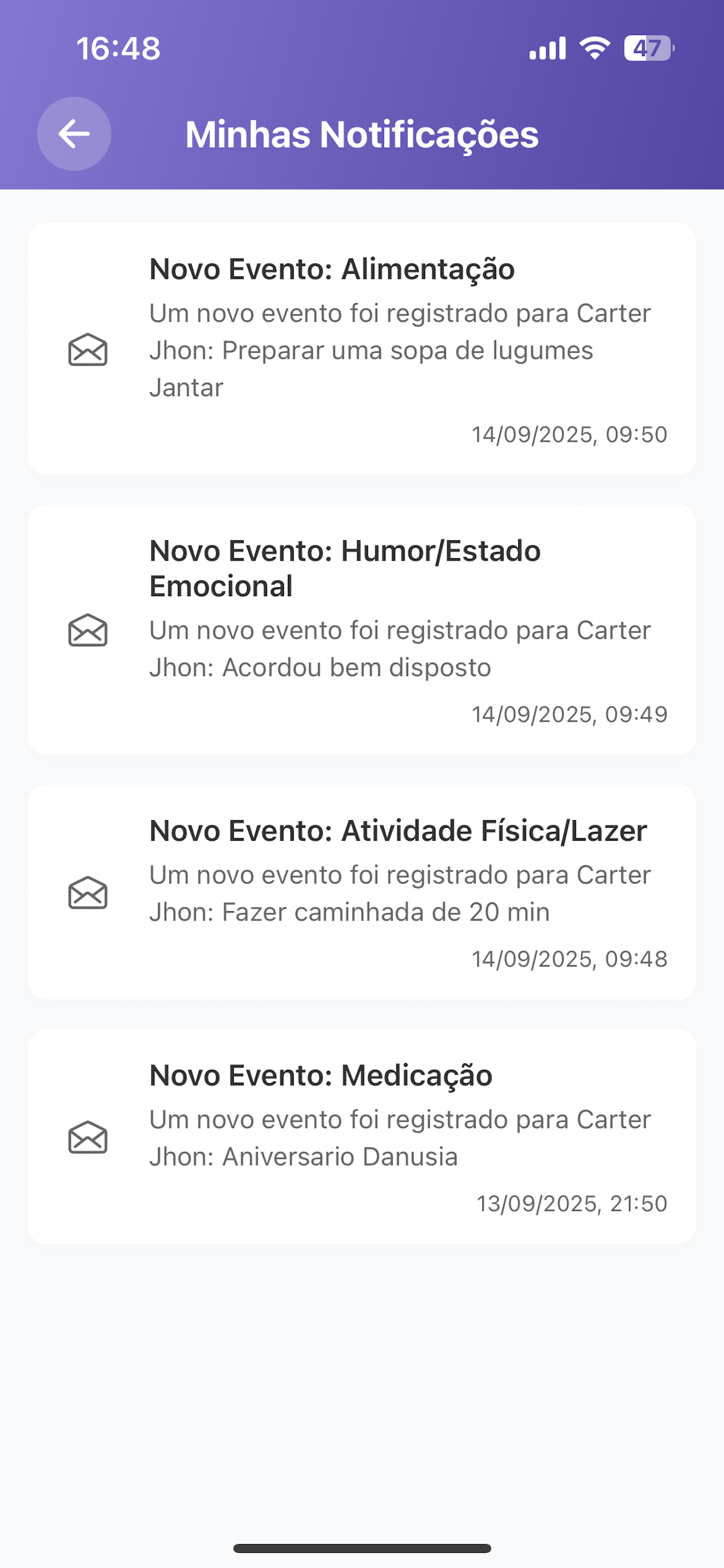Tap the Minhas Notificações header title
The height and width of the screenshot is (1568, 724).
click(x=362, y=135)
